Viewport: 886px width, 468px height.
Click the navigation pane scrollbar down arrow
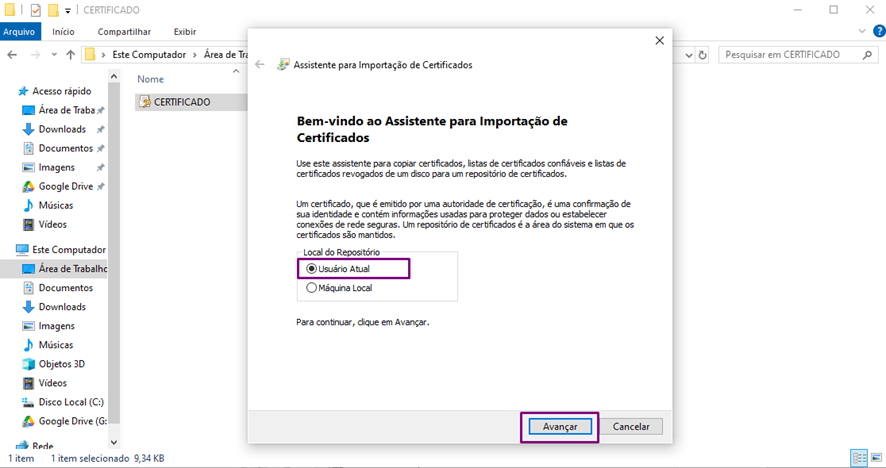114,442
